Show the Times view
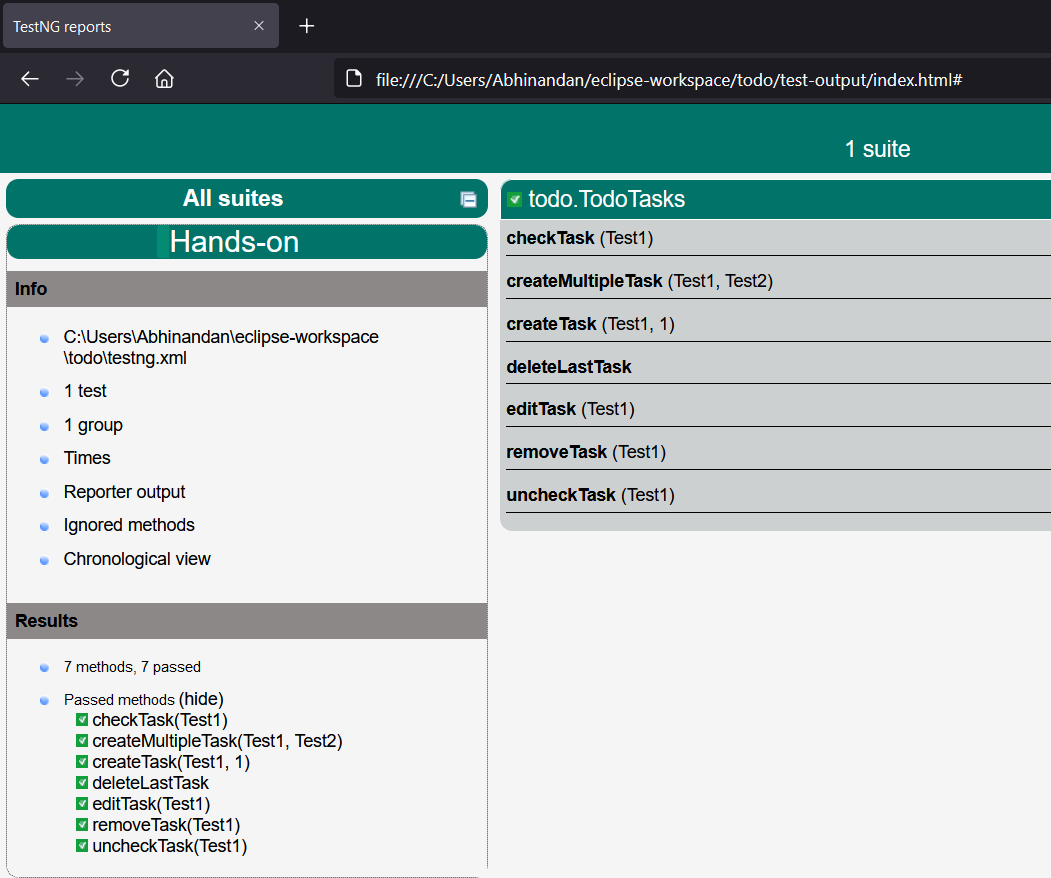This screenshot has height=878, width=1051. [x=87, y=458]
